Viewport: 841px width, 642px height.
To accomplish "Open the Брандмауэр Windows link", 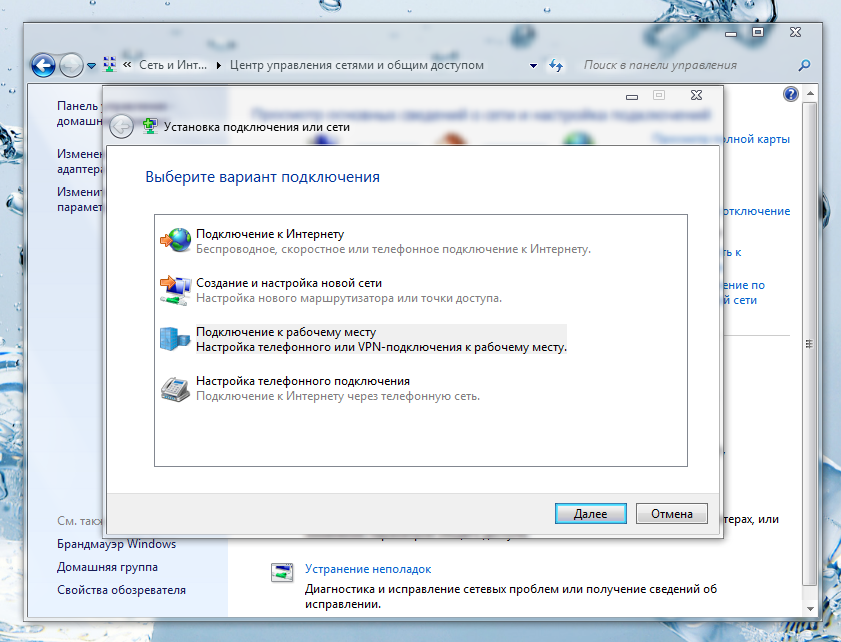I will pos(116,544).
